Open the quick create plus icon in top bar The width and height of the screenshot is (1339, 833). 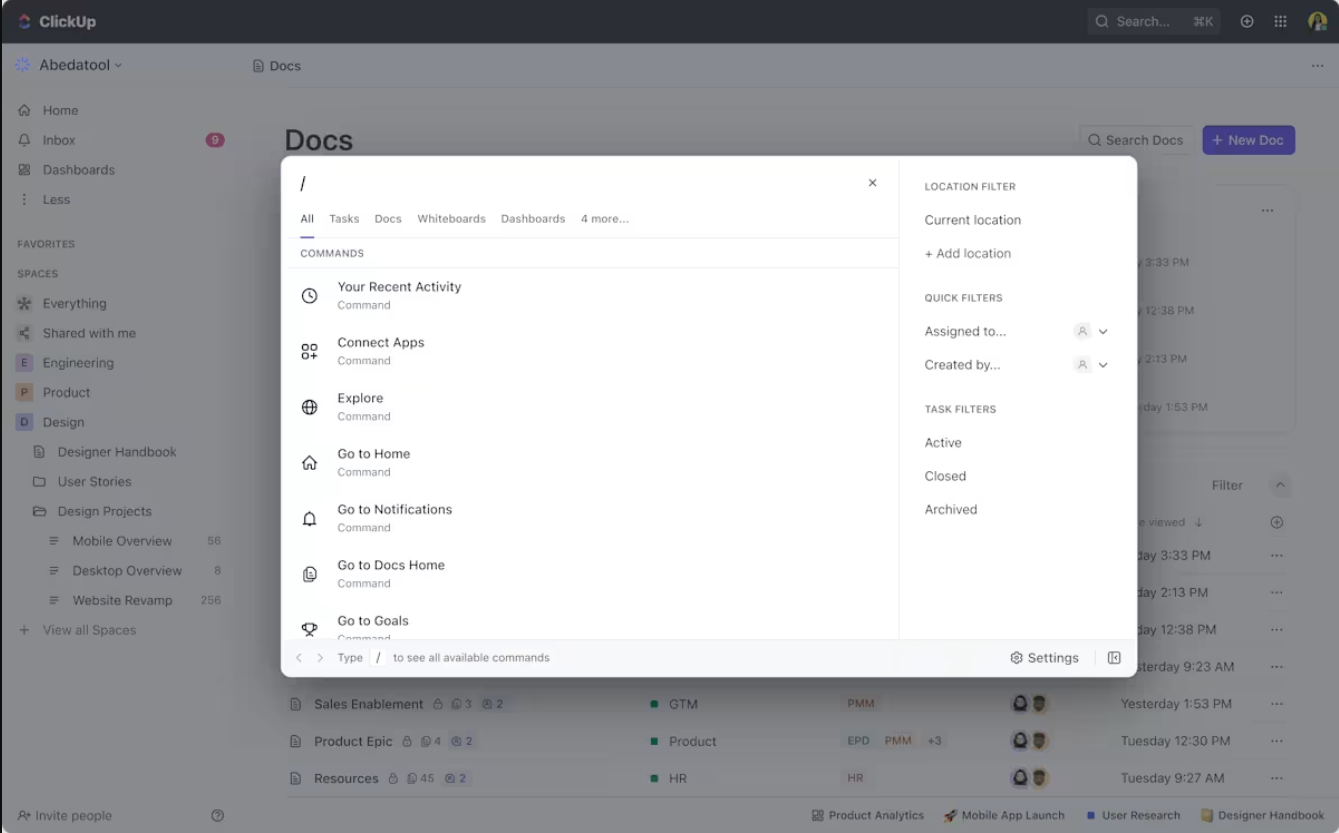[1247, 21]
